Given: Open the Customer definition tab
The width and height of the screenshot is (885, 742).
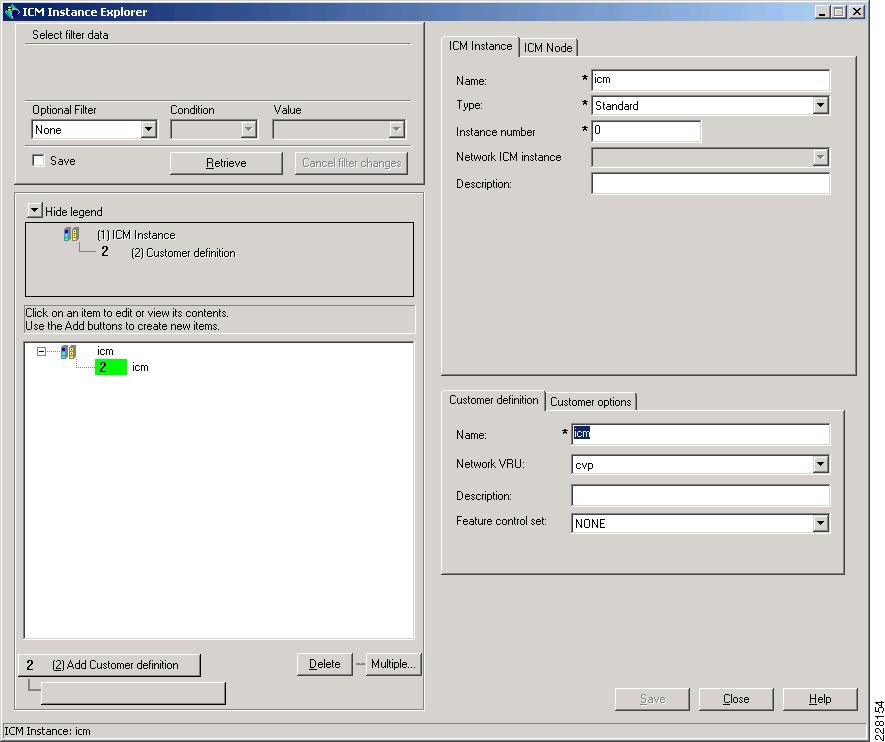Looking at the screenshot, I should (x=494, y=400).
